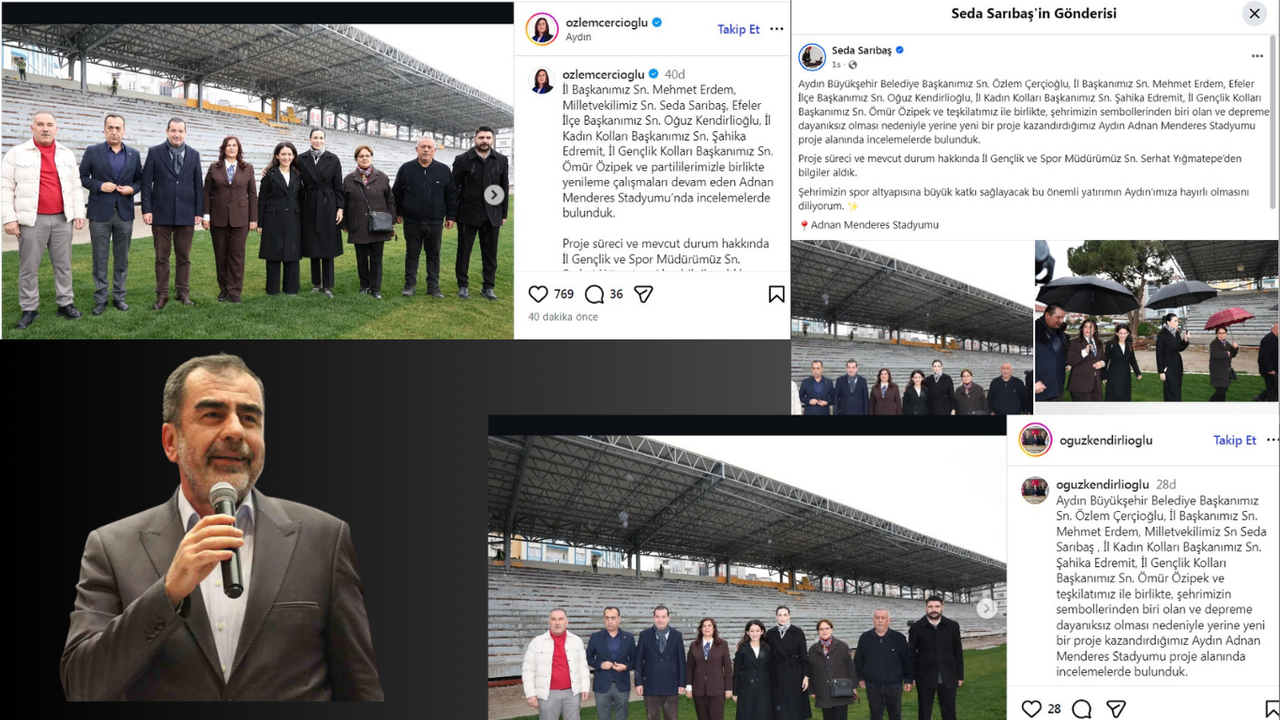Follow oguzkendirlioglu with Takip Et
Image resolution: width=1280 pixels, height=720 pixels.
1235,440
